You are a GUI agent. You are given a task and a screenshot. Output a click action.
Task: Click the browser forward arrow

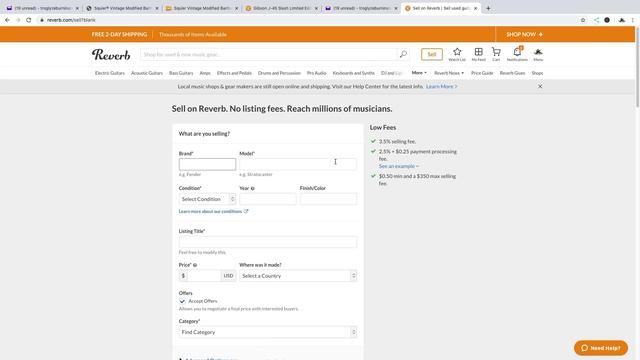pos(18,20)
